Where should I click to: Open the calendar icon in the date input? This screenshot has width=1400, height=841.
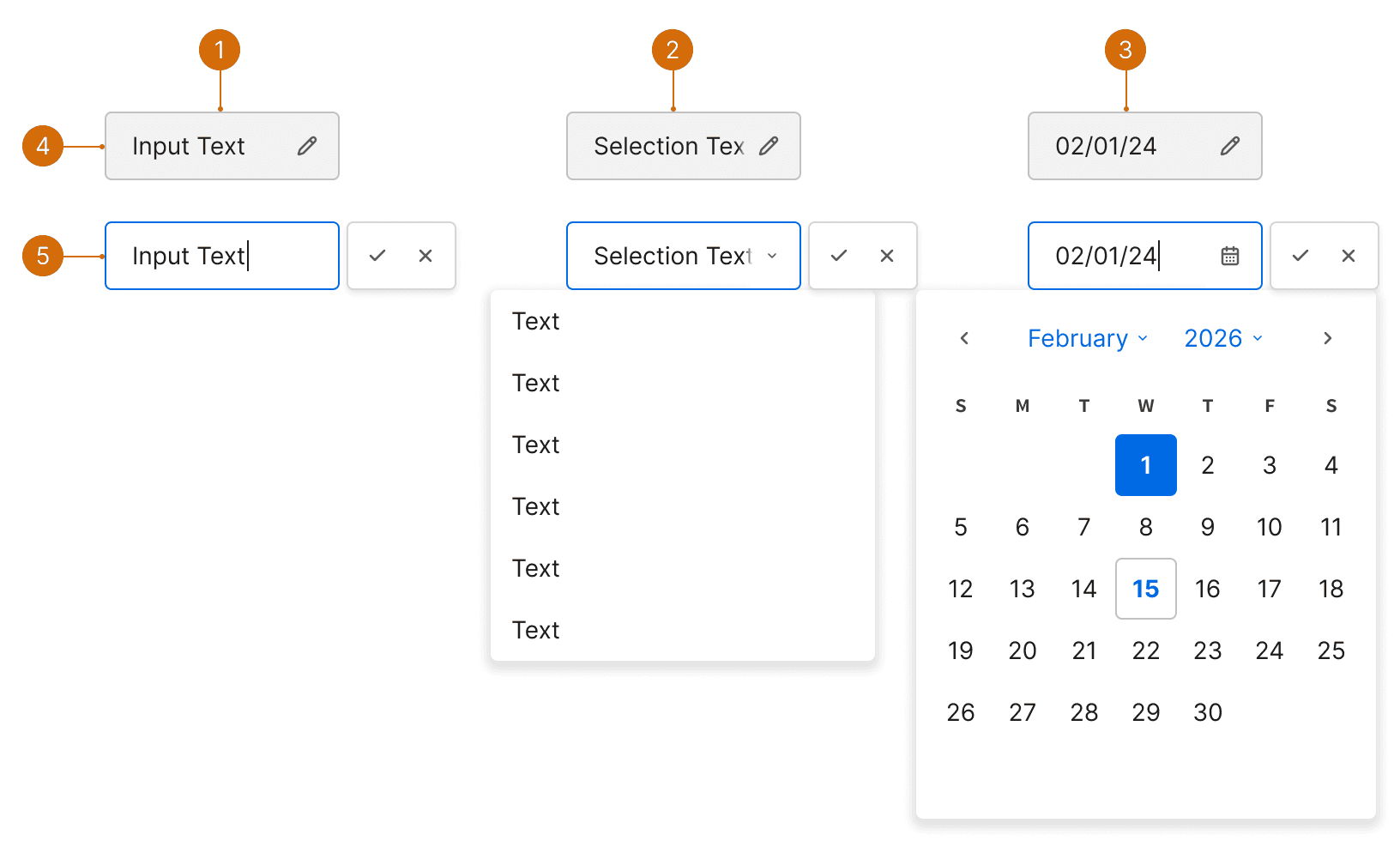(1230, 256)
